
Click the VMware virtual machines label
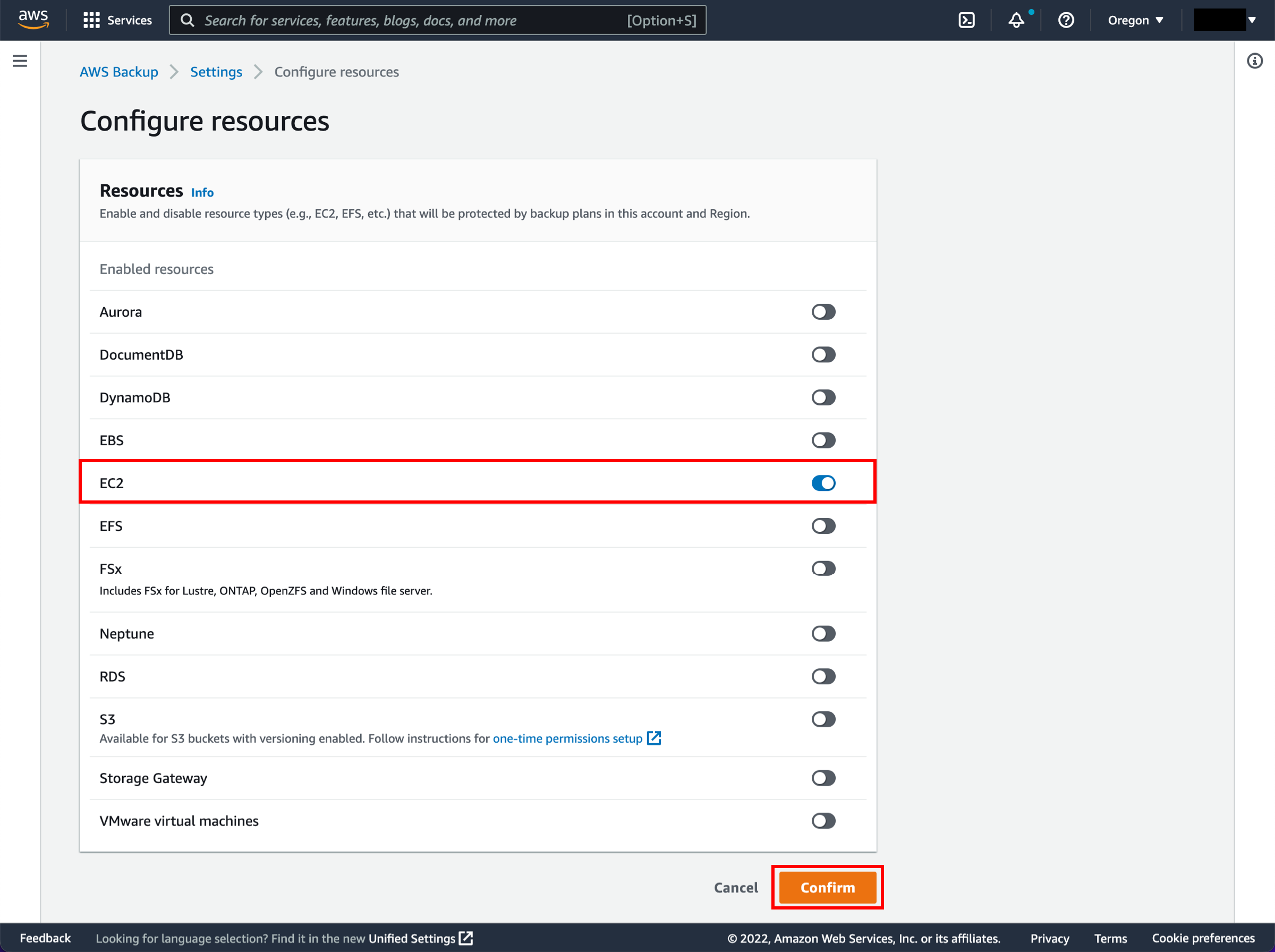coord(179,821)
